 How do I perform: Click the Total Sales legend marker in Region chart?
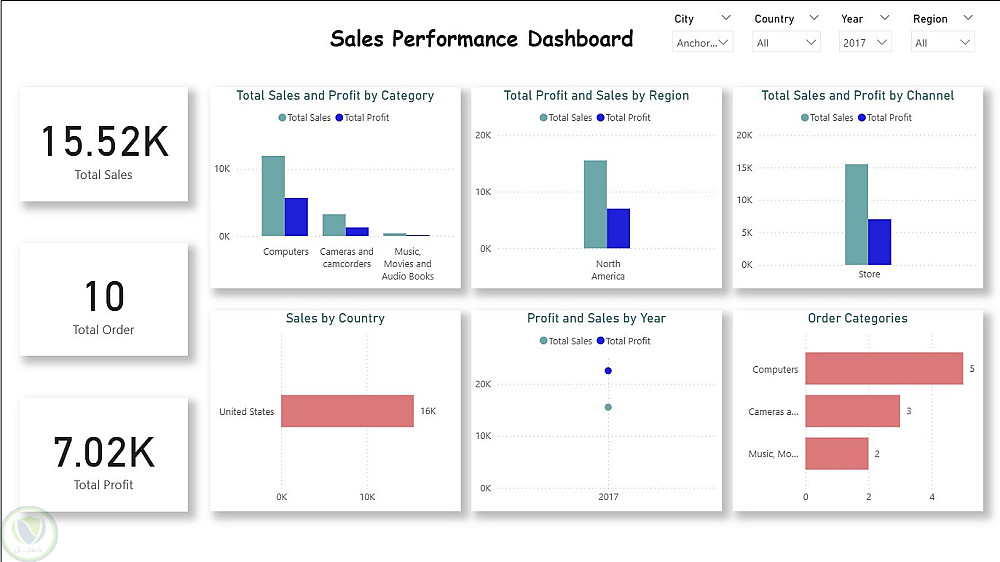pos(544,118)
